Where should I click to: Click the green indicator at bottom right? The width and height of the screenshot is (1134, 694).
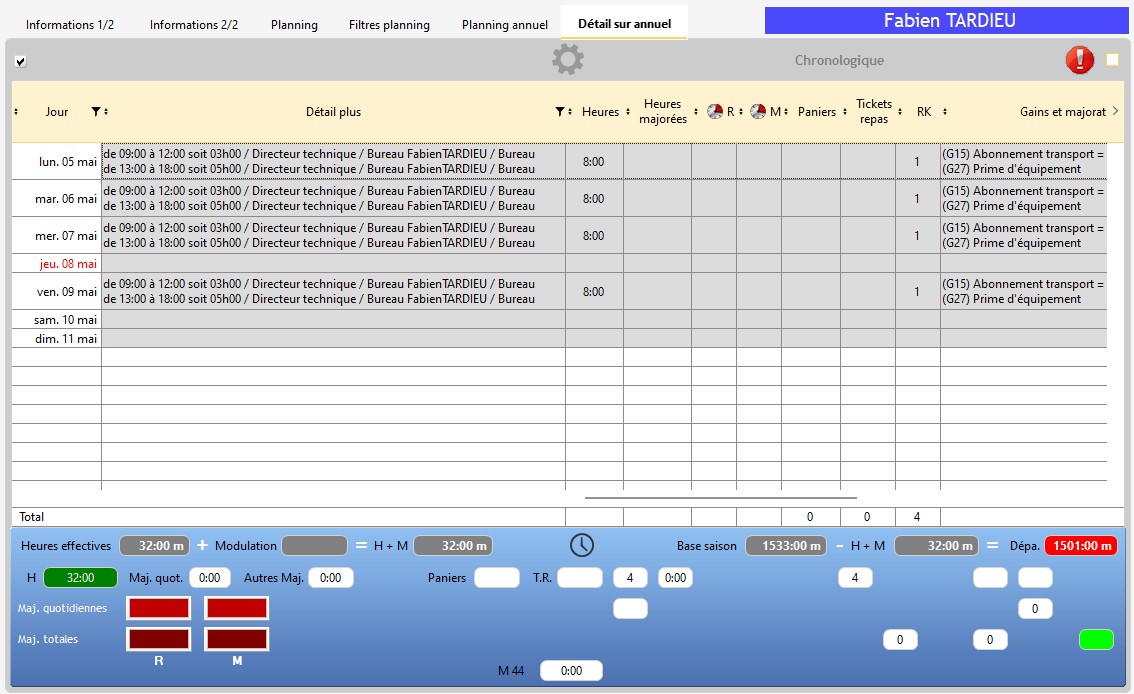(1096, 640)
